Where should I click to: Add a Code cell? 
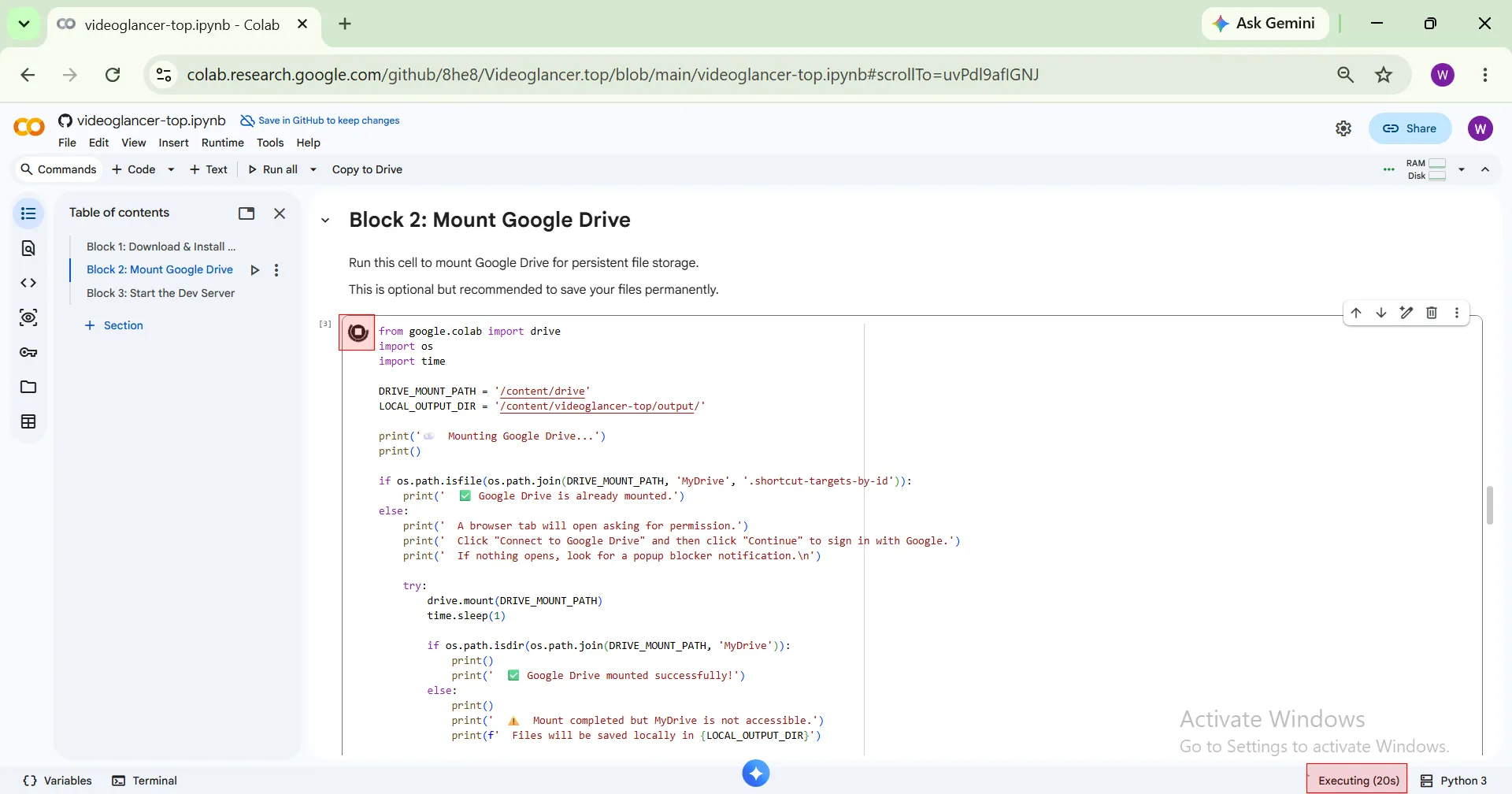click(134, 169)
